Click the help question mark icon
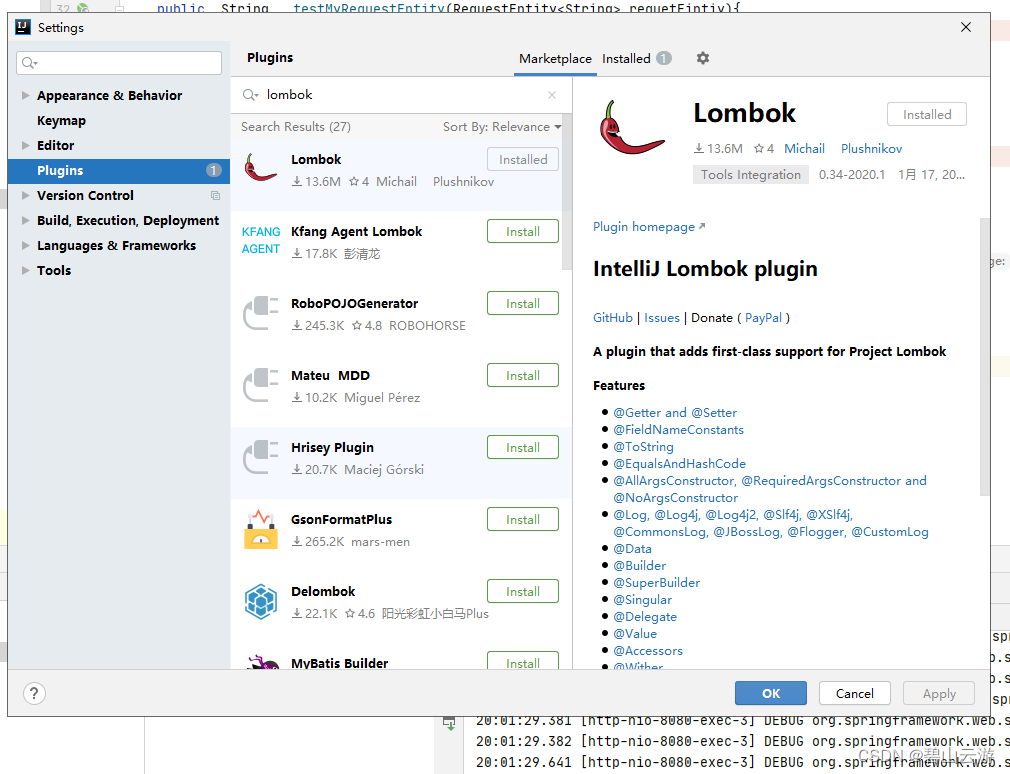 tap(34, 693)
